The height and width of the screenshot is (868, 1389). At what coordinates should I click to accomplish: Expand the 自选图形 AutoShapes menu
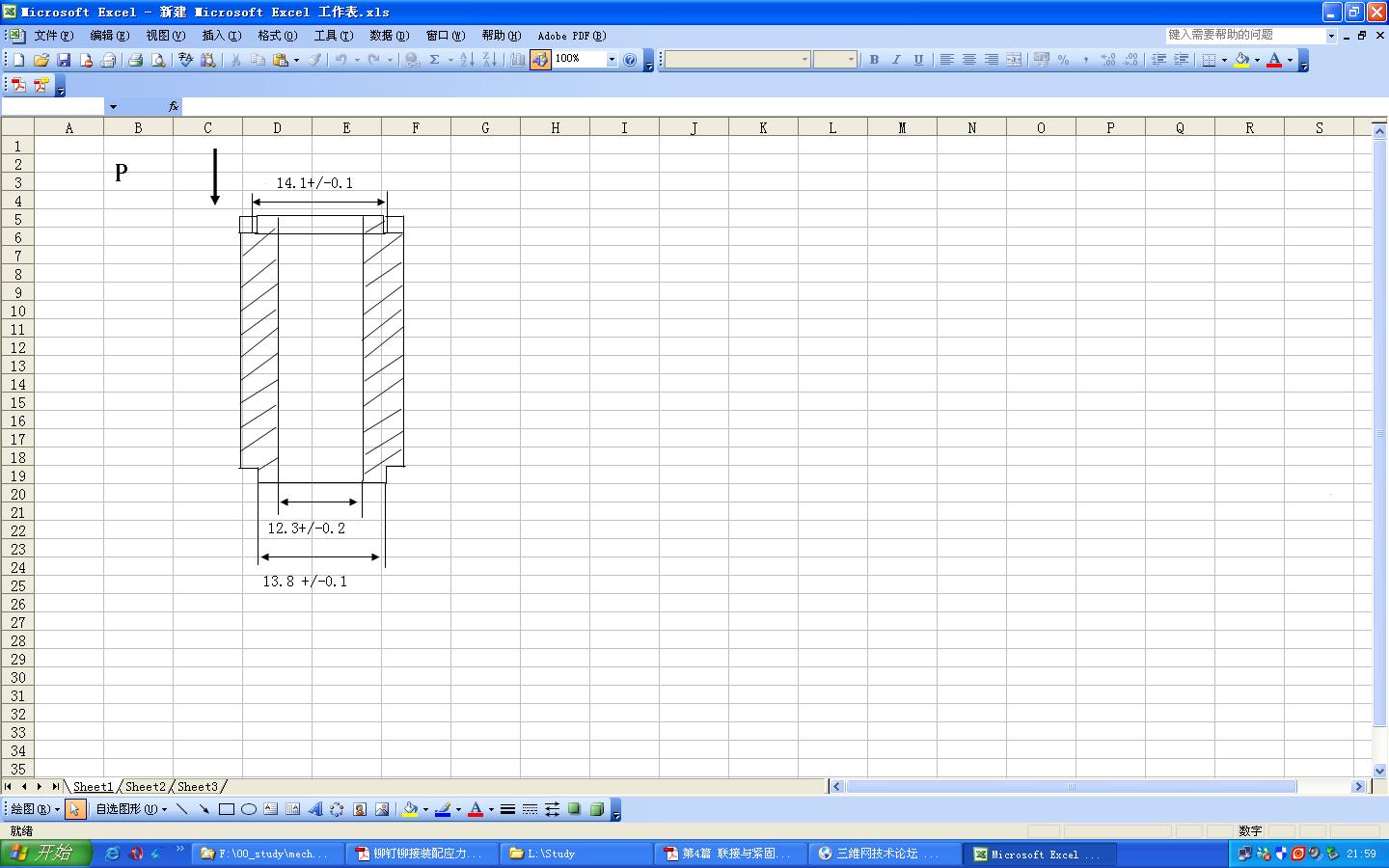pos(131,809)
